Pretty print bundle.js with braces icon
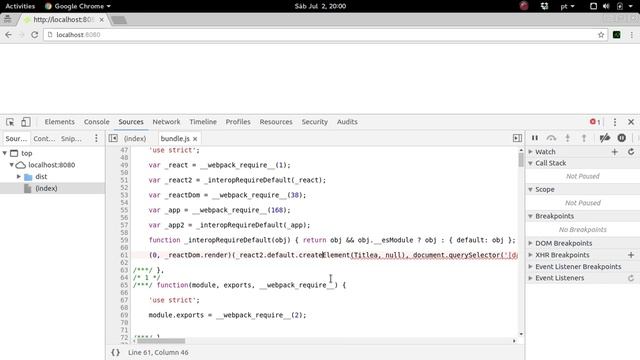 (116, 352)
